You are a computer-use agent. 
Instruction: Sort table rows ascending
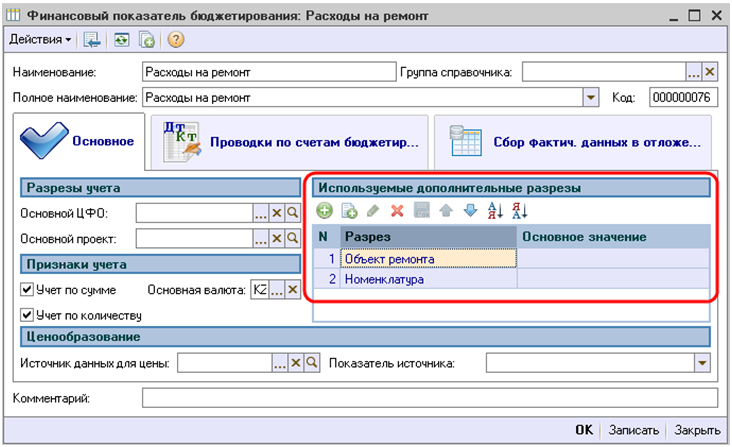click(494, 211)
